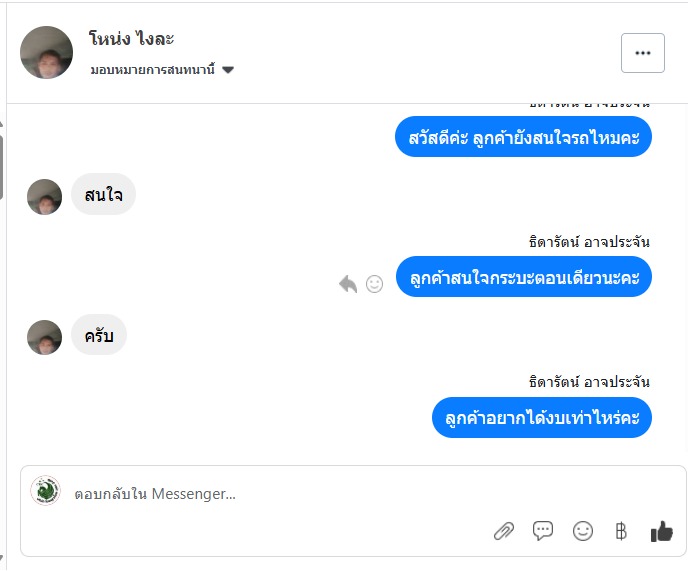
Task: Click the ลูกค้าสนใจกระบะตอนเดียวนะคะ message bubble
Action: coord(523,277)
